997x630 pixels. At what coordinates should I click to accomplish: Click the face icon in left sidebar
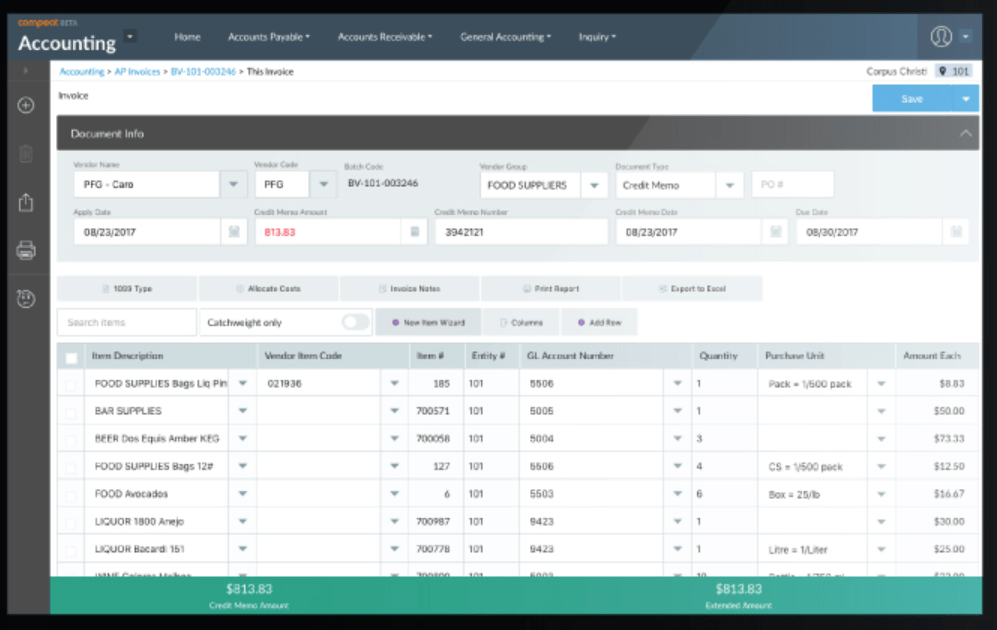pos(26,298)
